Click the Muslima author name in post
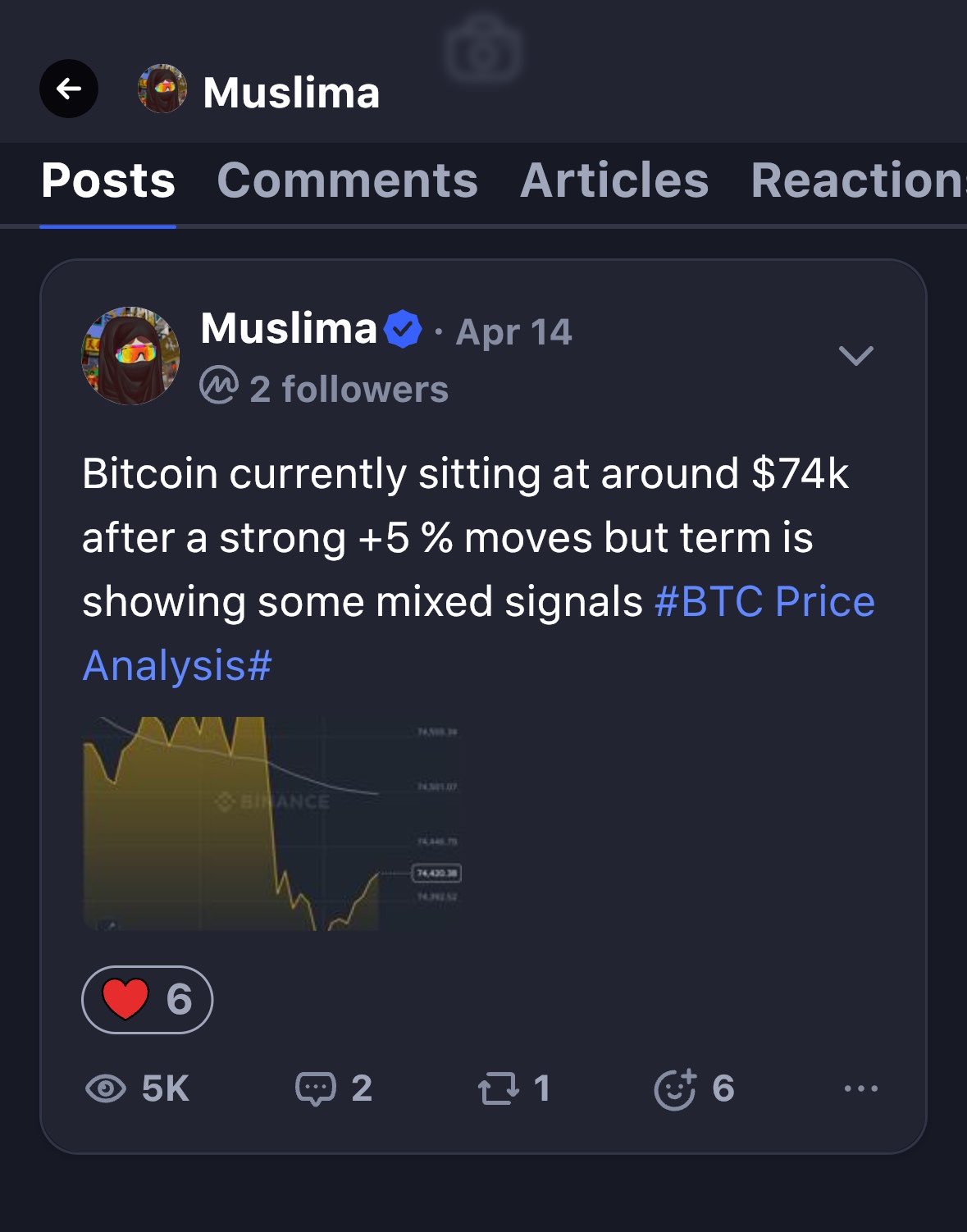 (x=289, y=329)
